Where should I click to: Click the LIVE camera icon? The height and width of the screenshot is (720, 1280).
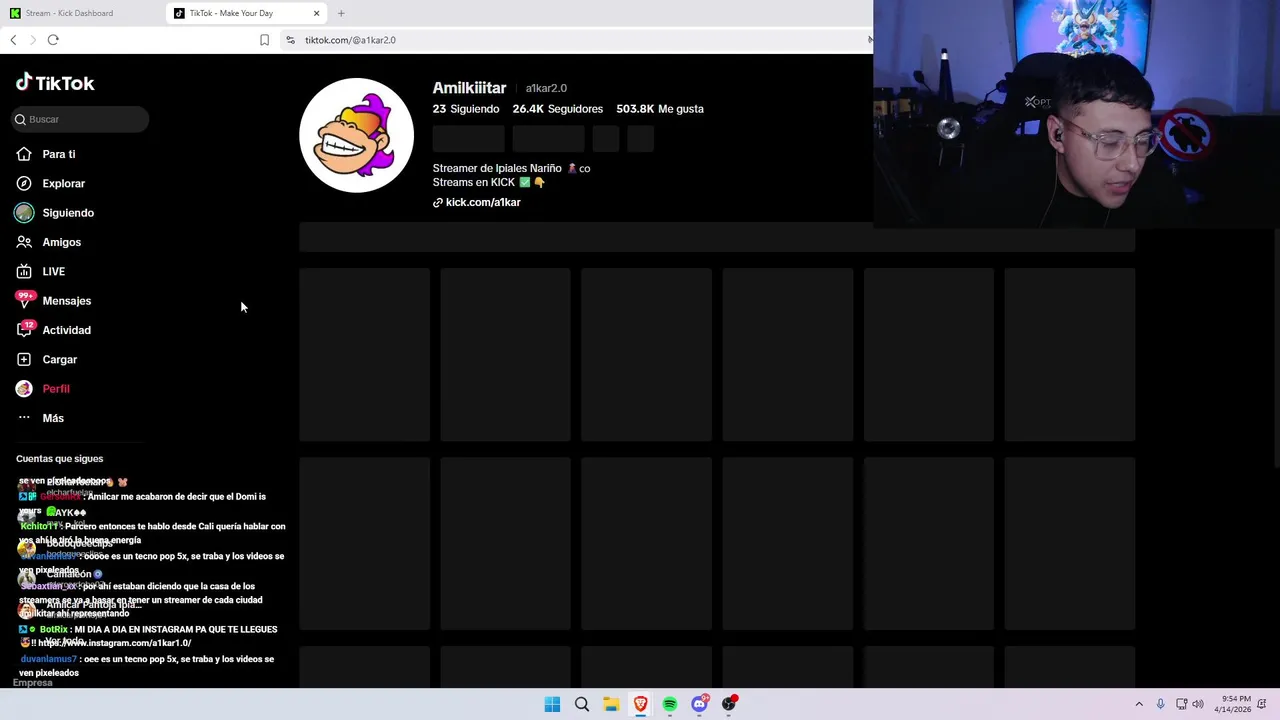[24, 271]
